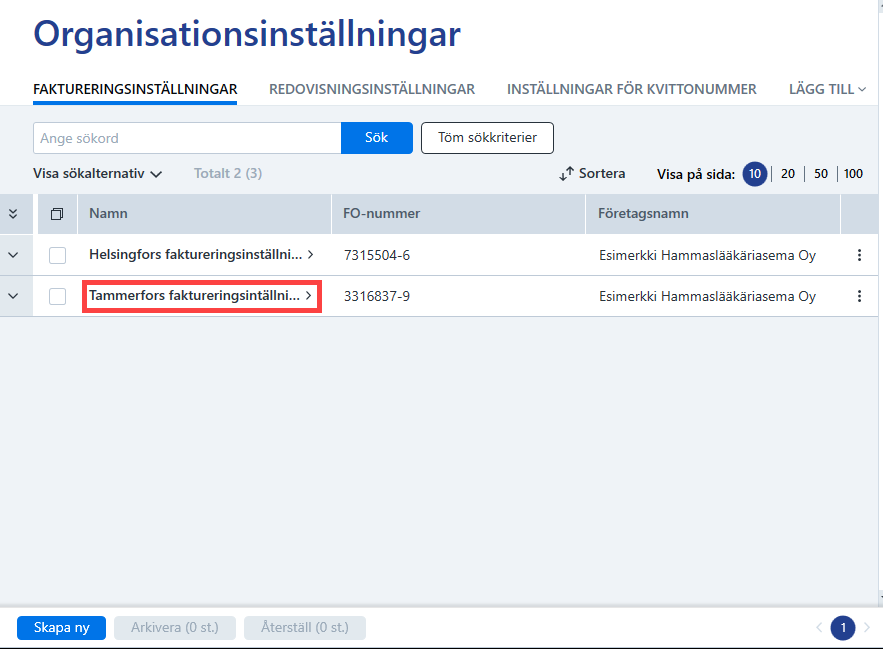Viewport: 883px width, 652px height.
Task: Expand Visa sökalternativ options
Action: (97, 173)
